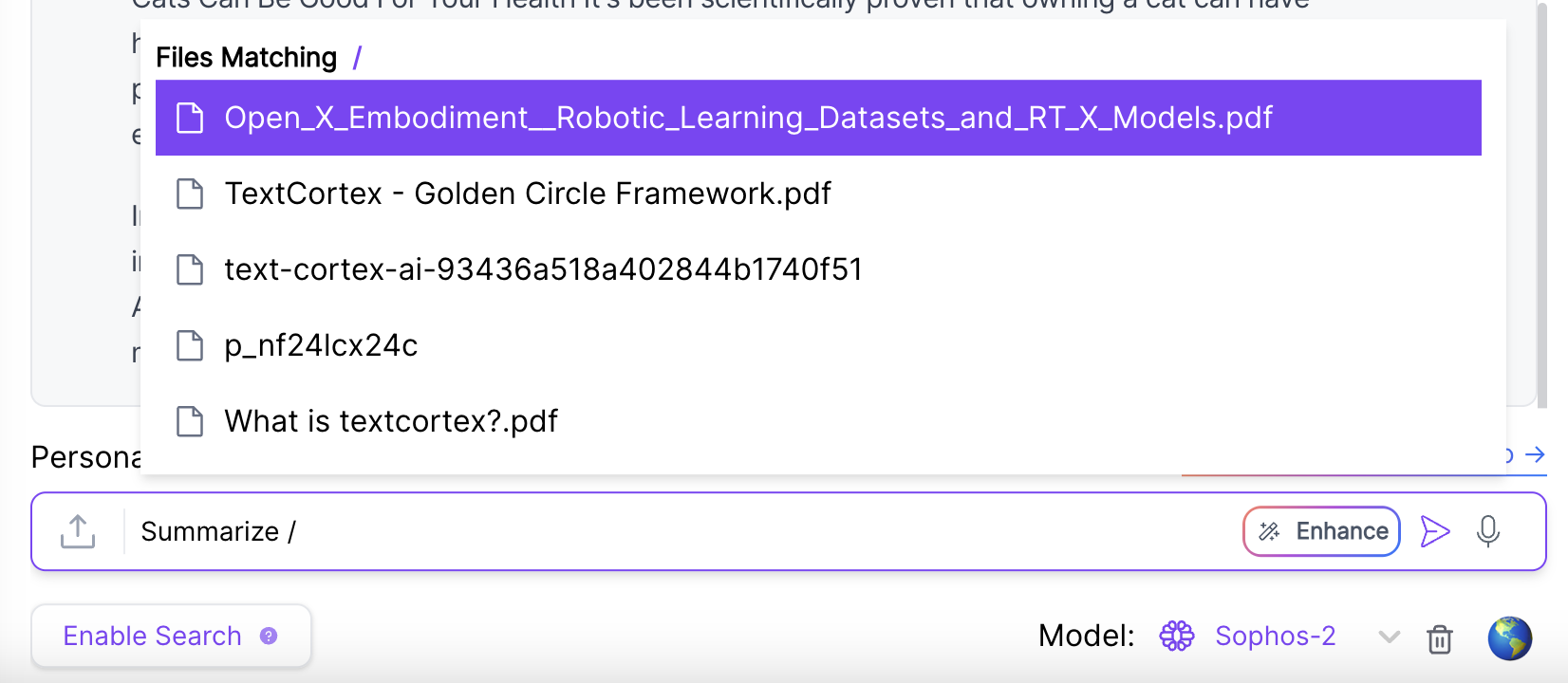Click file icon beside p_nf24lcx24c
Viewport: 1568px width, 683px height.
(x=190, y=345)
